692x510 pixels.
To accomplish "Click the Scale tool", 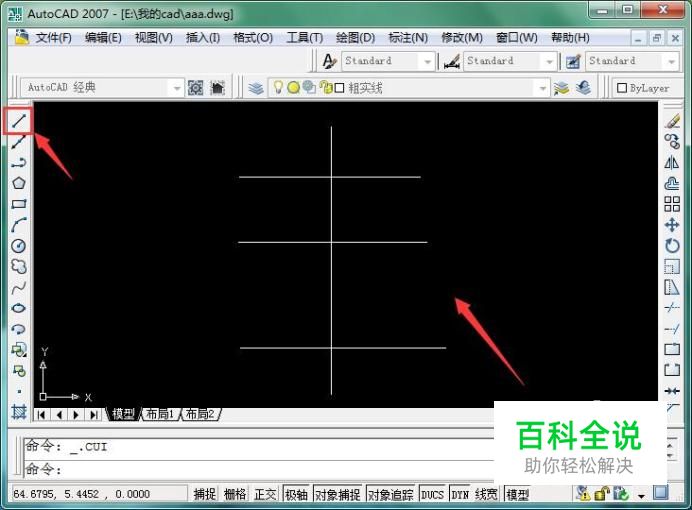I will coord(672,266).
